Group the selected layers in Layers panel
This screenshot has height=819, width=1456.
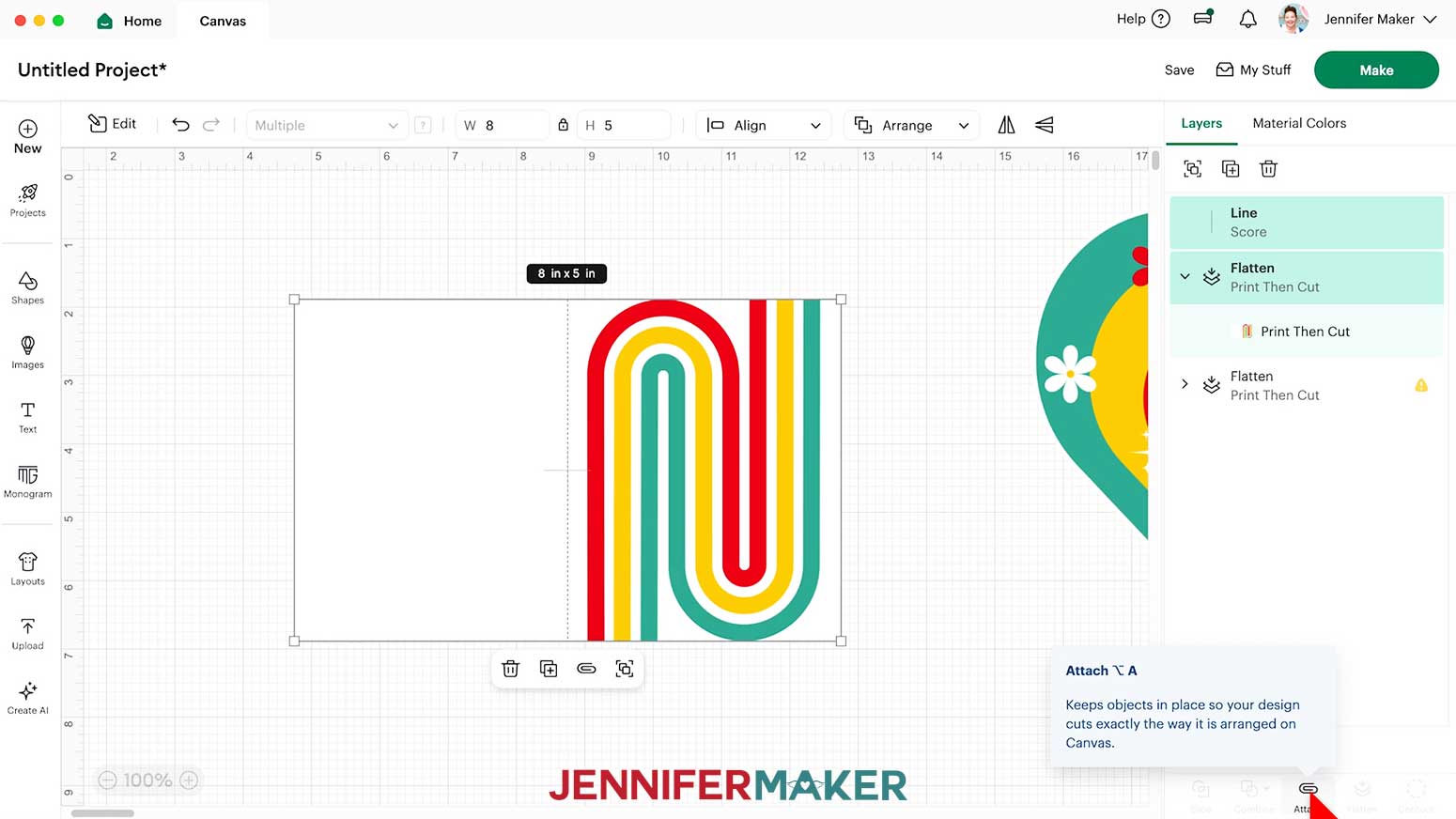[x=1193, y=169]
